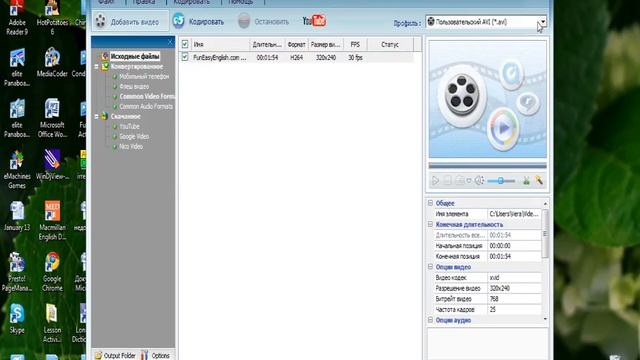Select the Исходные файлы tree icon

click(105, 56)
